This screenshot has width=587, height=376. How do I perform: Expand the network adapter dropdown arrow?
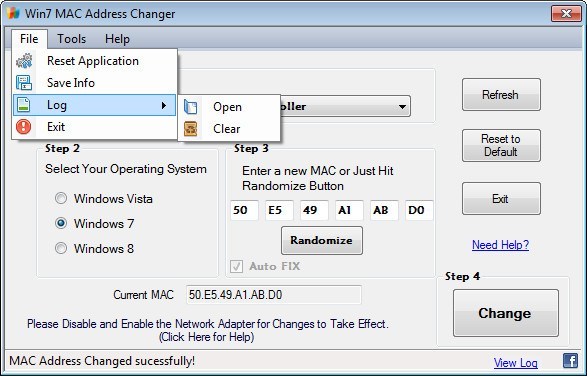[402, 107]
